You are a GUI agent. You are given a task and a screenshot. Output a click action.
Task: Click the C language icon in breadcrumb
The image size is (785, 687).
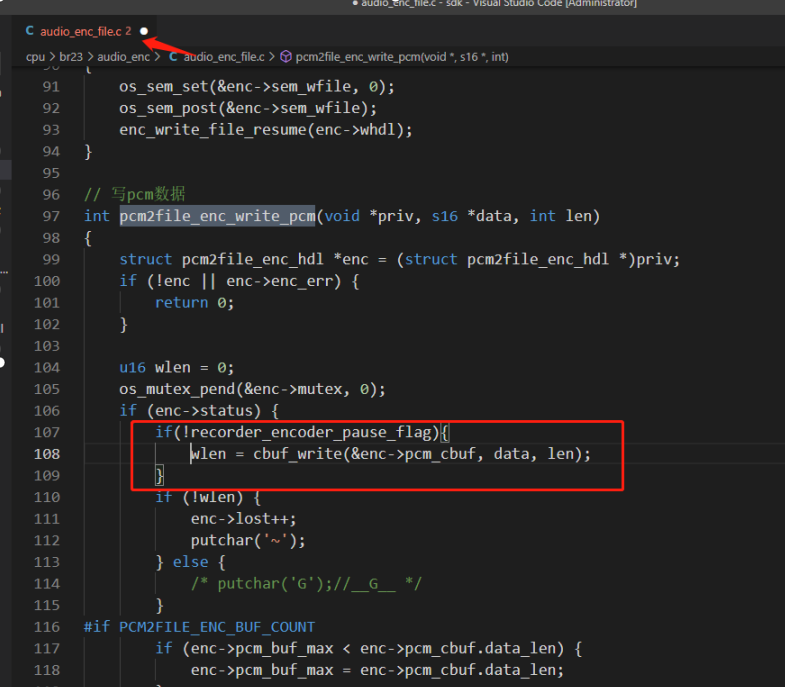pyautogui.click(x=173, y=57)
